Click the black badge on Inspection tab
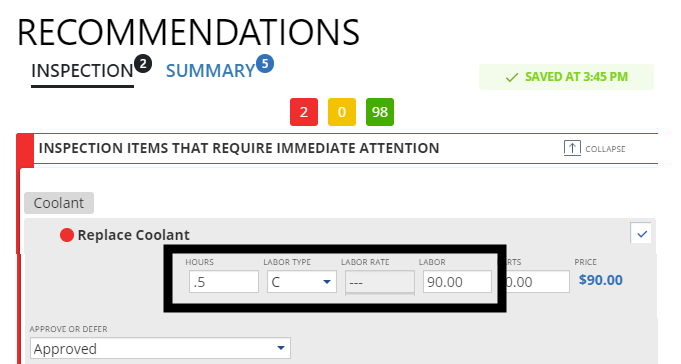The height and width of the screenshot is (364, 681). click(x=143, y=64)
